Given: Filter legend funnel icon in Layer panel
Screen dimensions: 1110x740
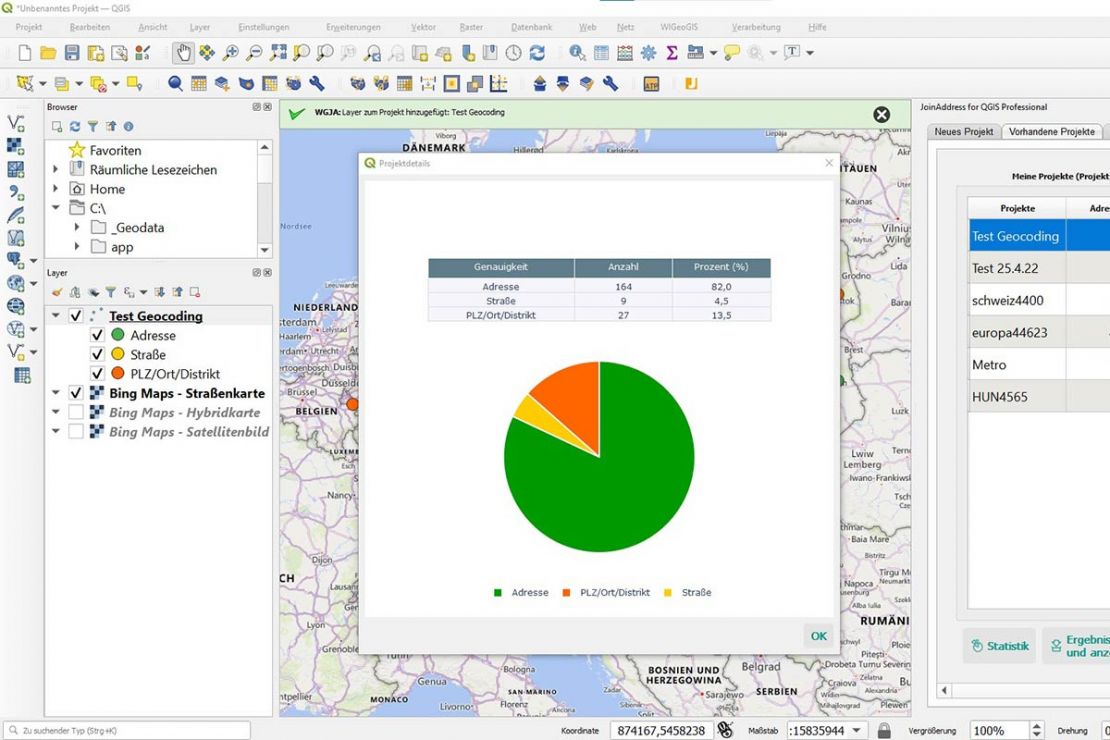Looking at the screenshot, I should 110,292.
